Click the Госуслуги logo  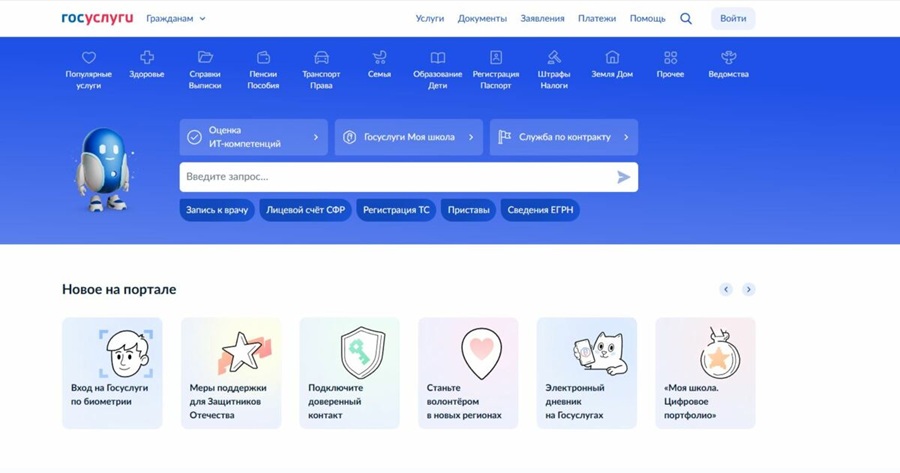pyautogui.click(x=97, y=18)
